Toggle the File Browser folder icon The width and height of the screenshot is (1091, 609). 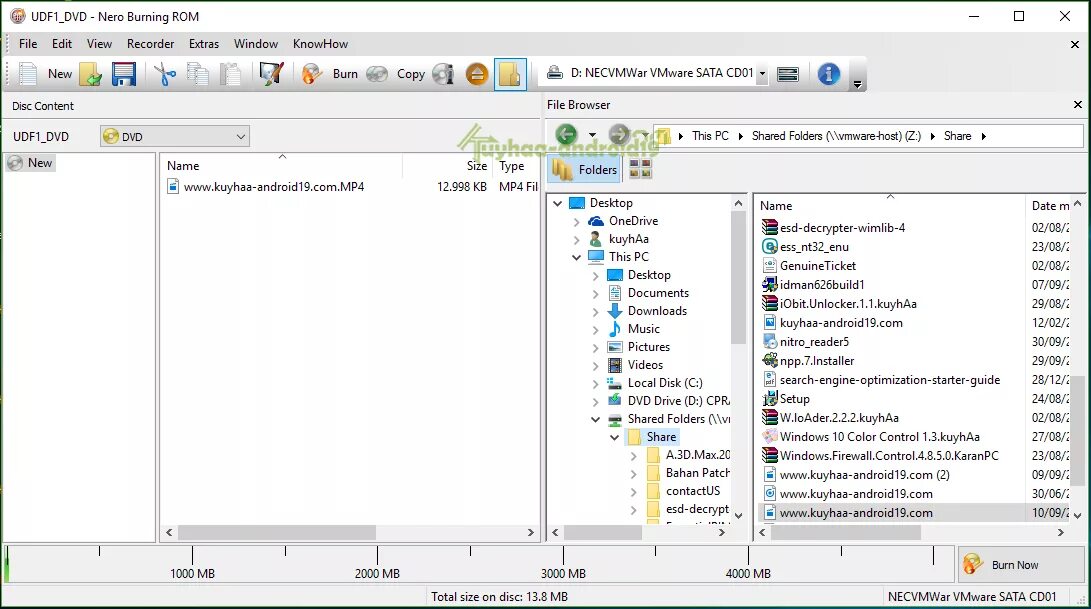pyautogui.click(x=510, y=74)
